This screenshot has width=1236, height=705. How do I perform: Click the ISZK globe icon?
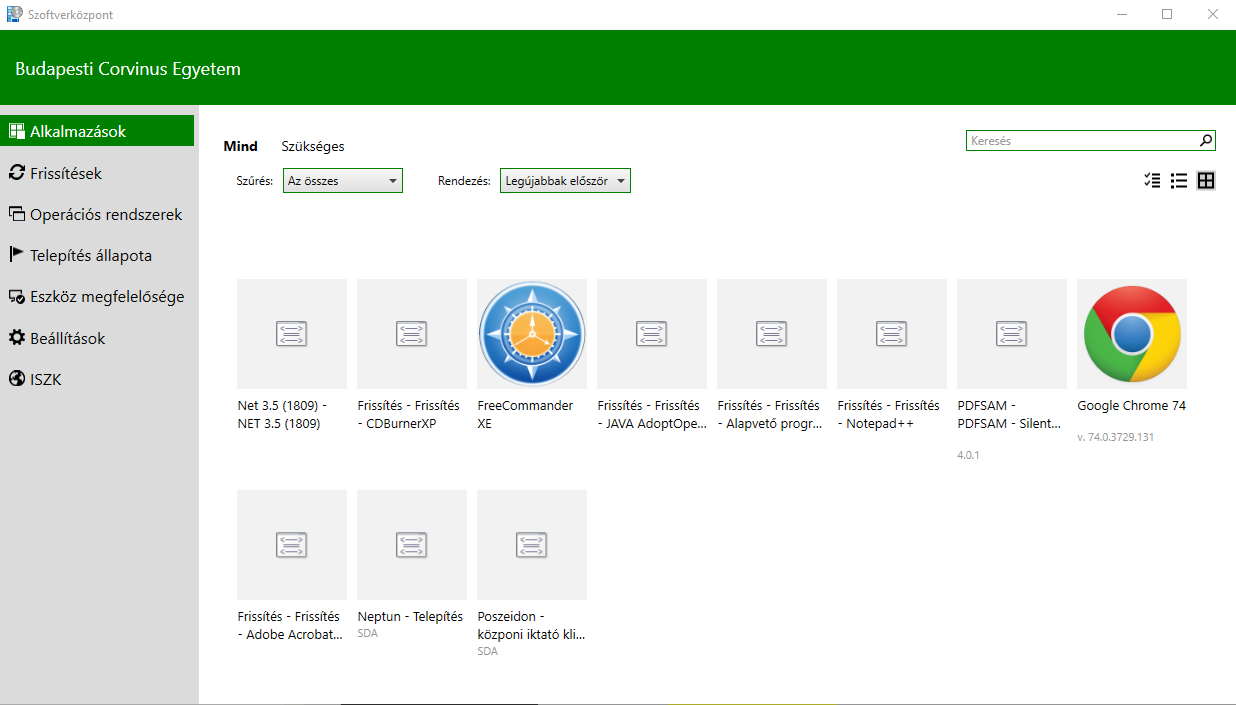point(16,379)
